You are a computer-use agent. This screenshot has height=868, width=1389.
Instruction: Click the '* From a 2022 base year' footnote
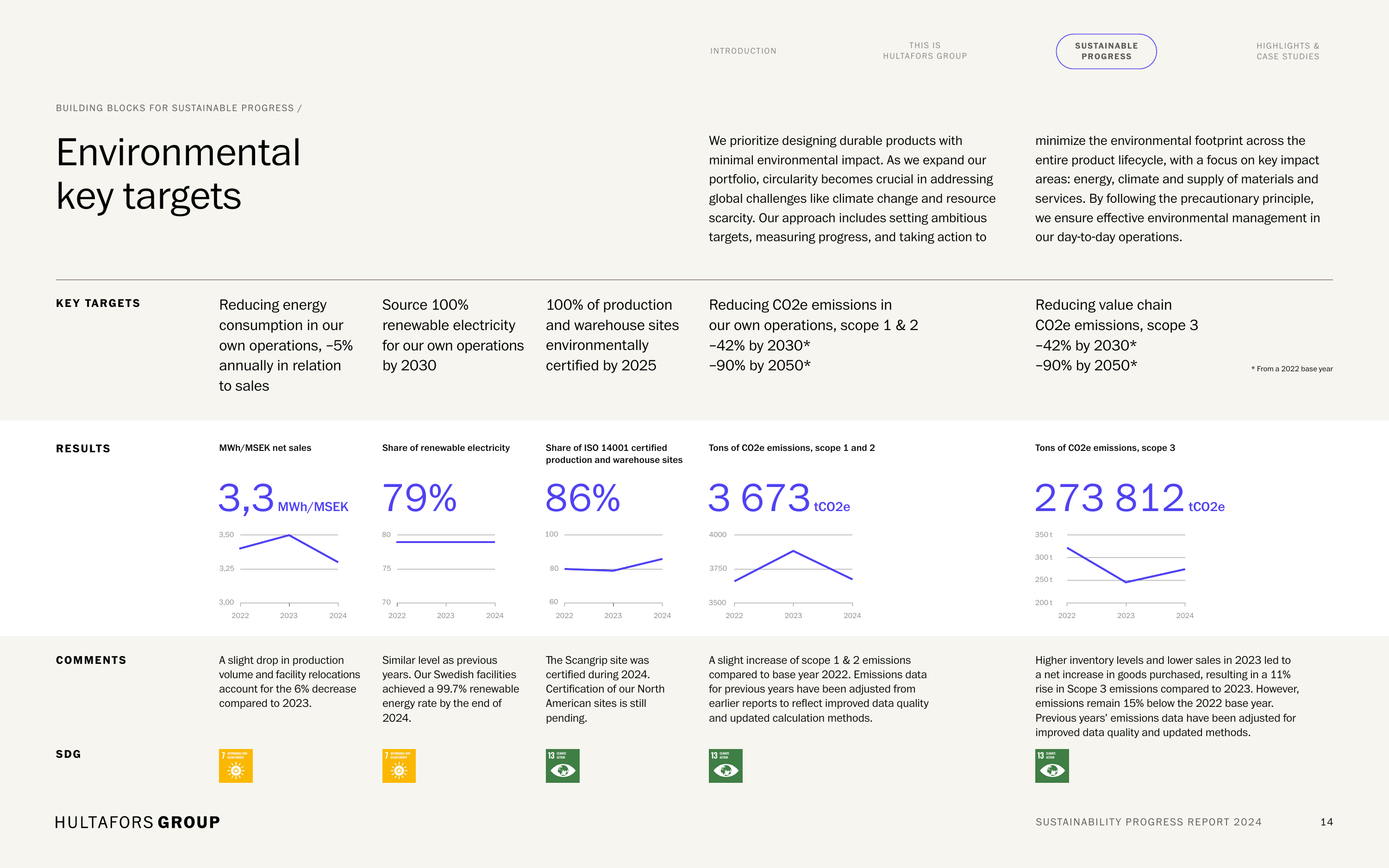(x=1291, y=368)
